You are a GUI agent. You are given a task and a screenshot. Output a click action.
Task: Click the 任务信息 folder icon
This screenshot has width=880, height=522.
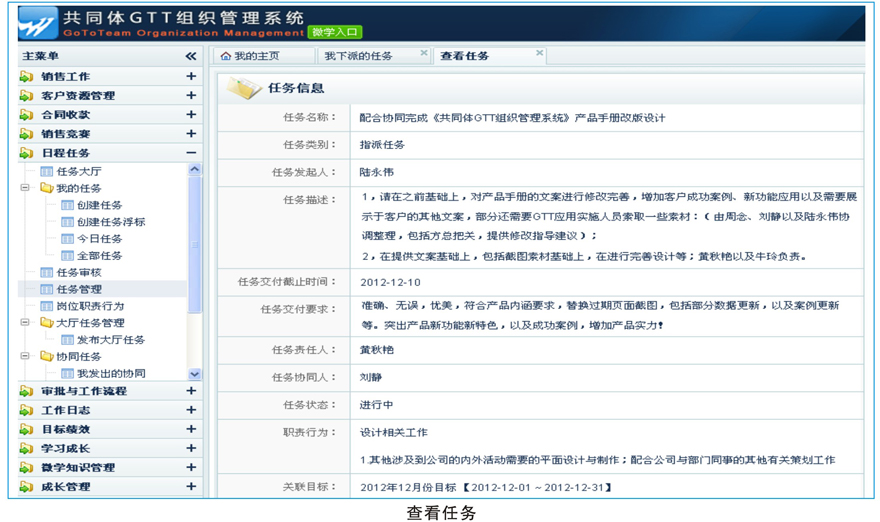point(244,88)
